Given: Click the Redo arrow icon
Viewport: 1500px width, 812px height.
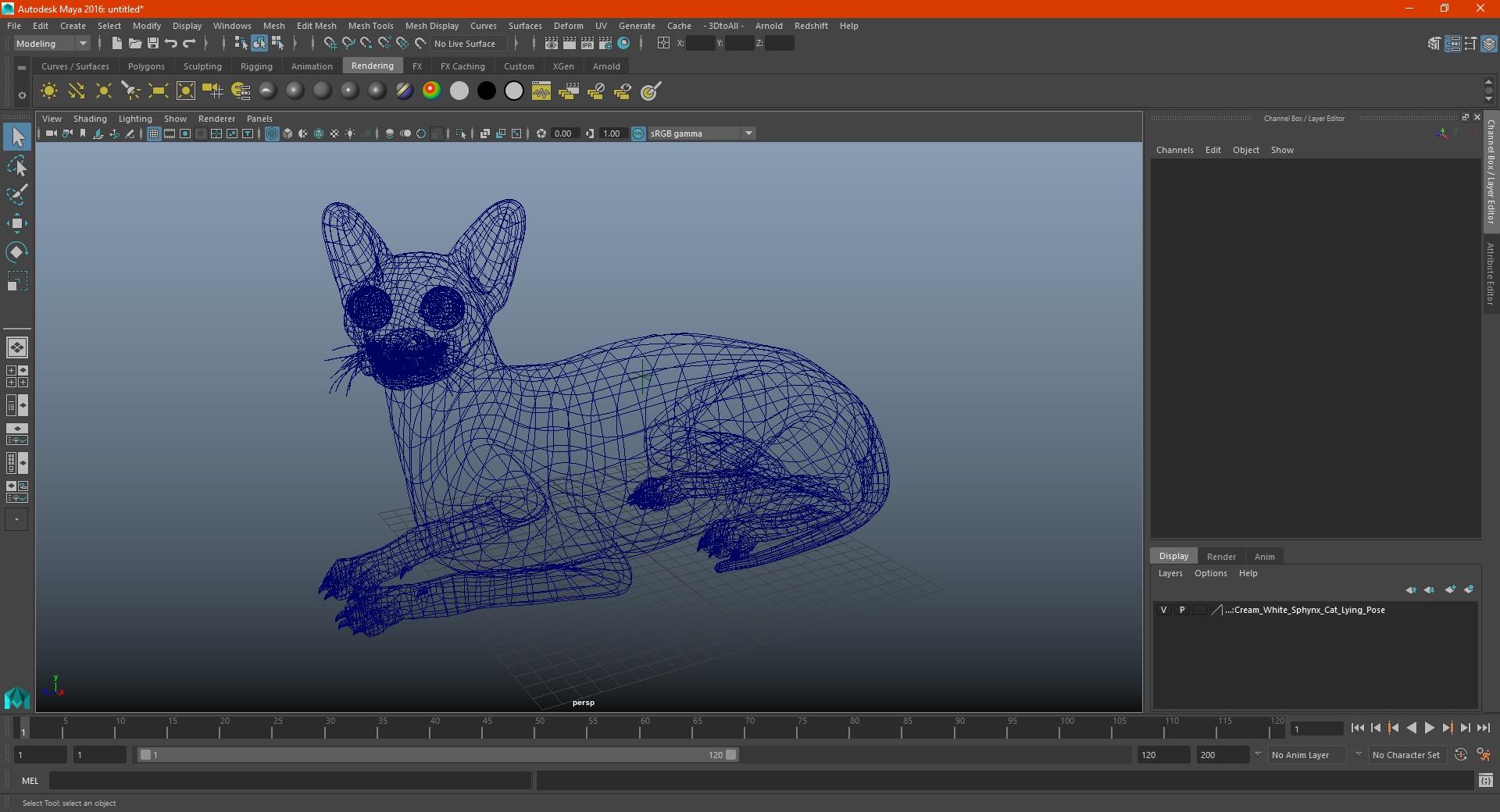Looking at the screenshot, I should (189, 43).
